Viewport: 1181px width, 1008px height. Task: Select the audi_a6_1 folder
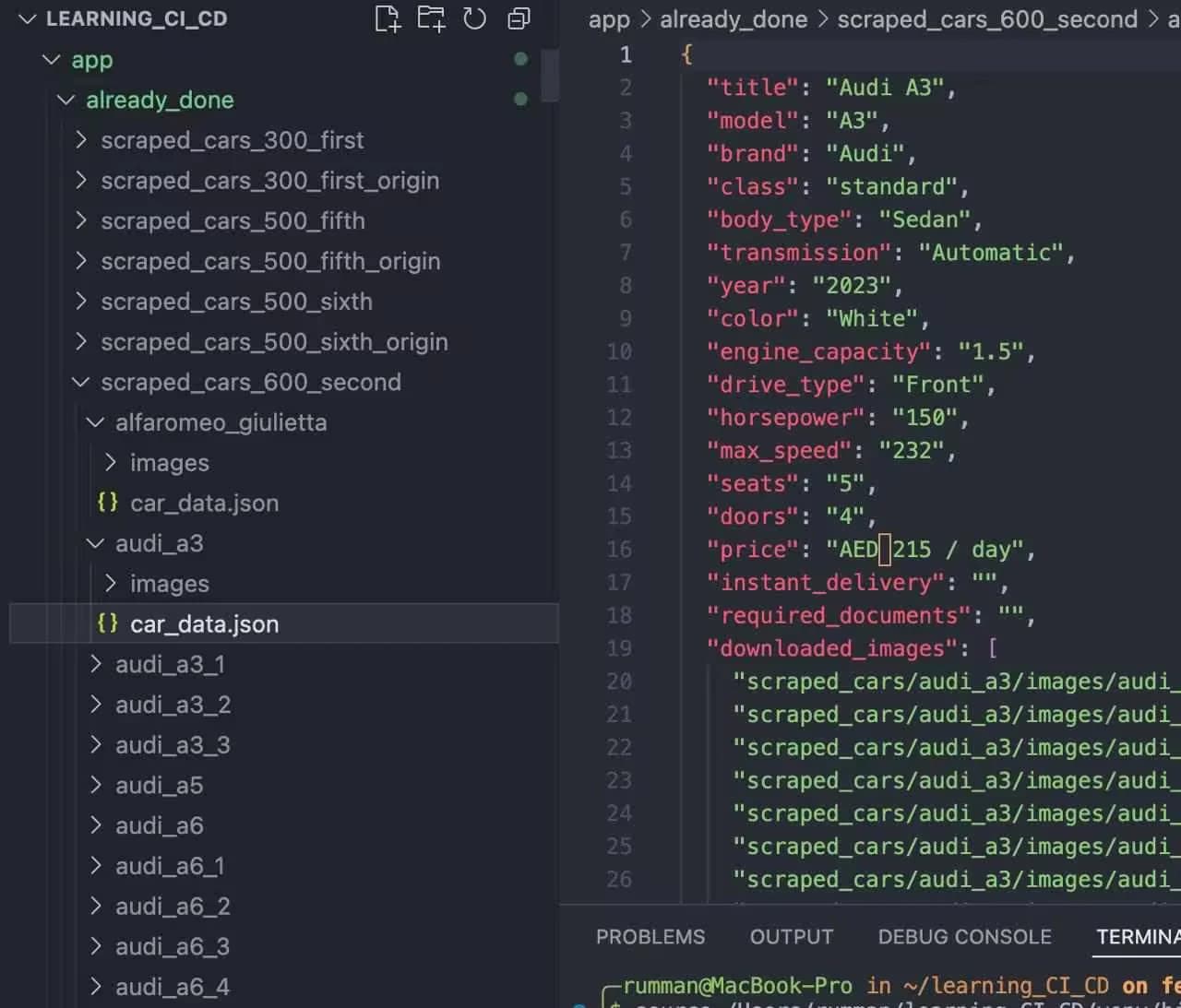click(171, 866)
